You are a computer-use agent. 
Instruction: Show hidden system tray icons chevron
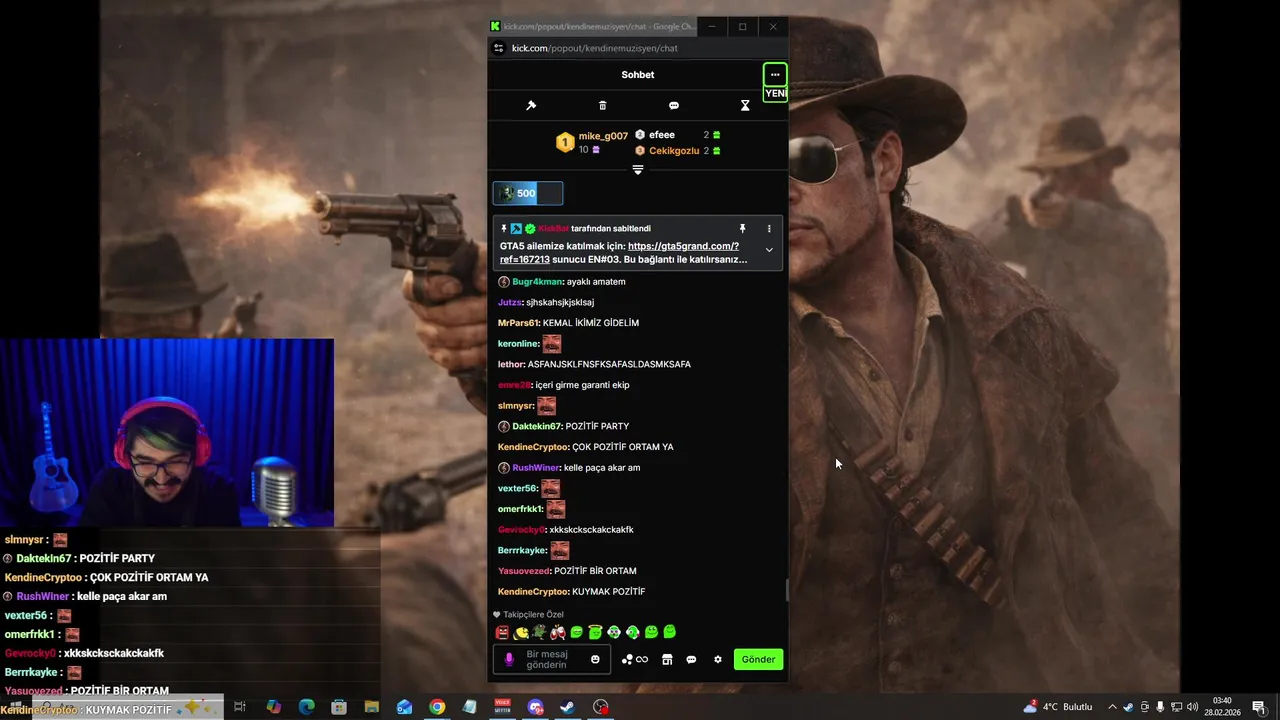(x=1112, y=707)
